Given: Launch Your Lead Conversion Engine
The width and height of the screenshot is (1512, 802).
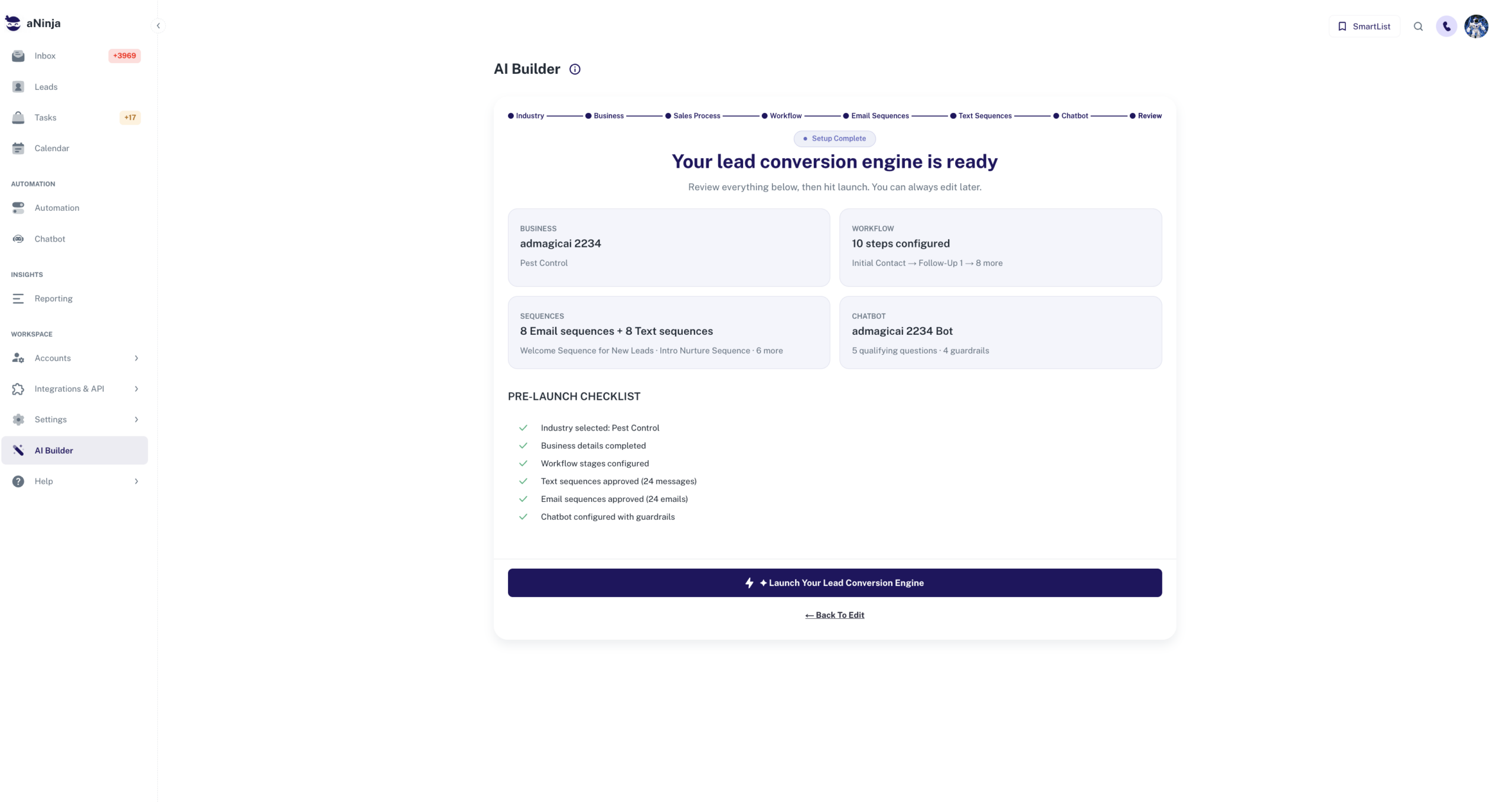Looking at the screenshot, I should point(835,582).
